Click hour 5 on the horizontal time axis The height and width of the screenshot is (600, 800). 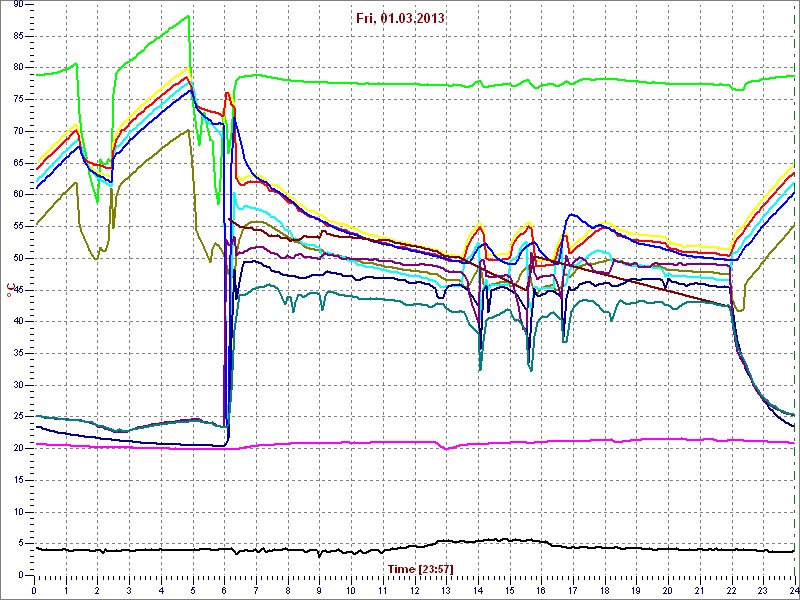point(193,590)
